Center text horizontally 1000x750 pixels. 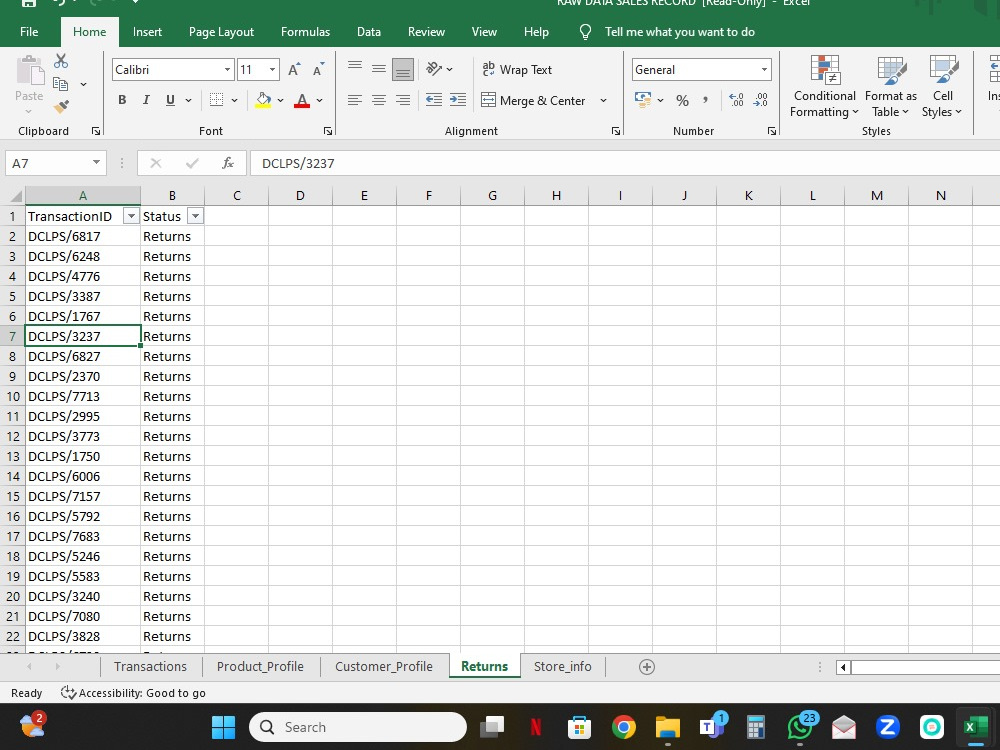(379, 100)
